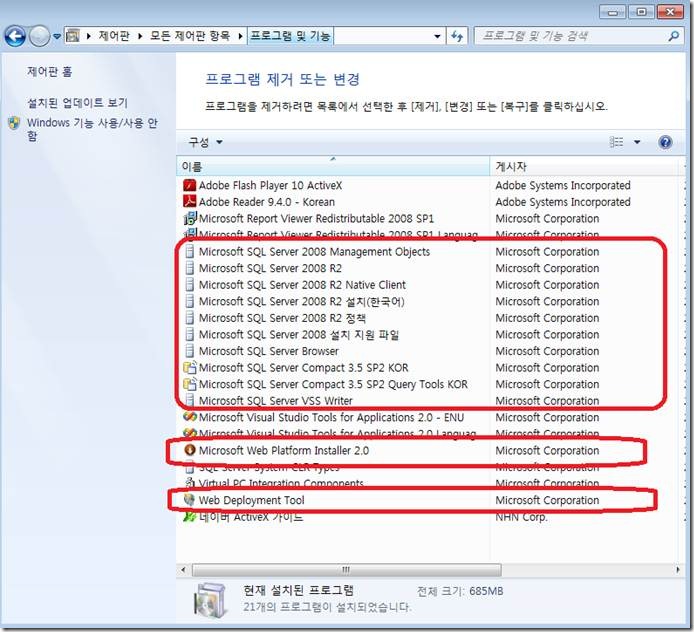Click Microsoft Corporation publisher for Web Deployment Tool
The width and height of the screenshot is (694, 632).
(x=547, y=500)
